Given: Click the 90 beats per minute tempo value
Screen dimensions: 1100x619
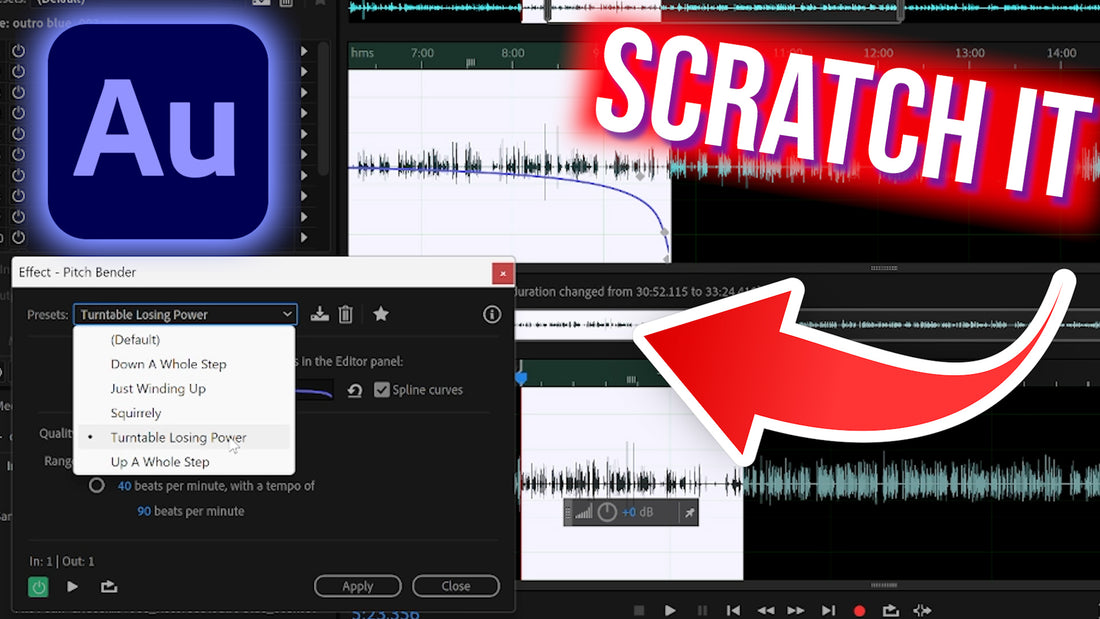Looking at the screenshot, I should pos(144,511).
